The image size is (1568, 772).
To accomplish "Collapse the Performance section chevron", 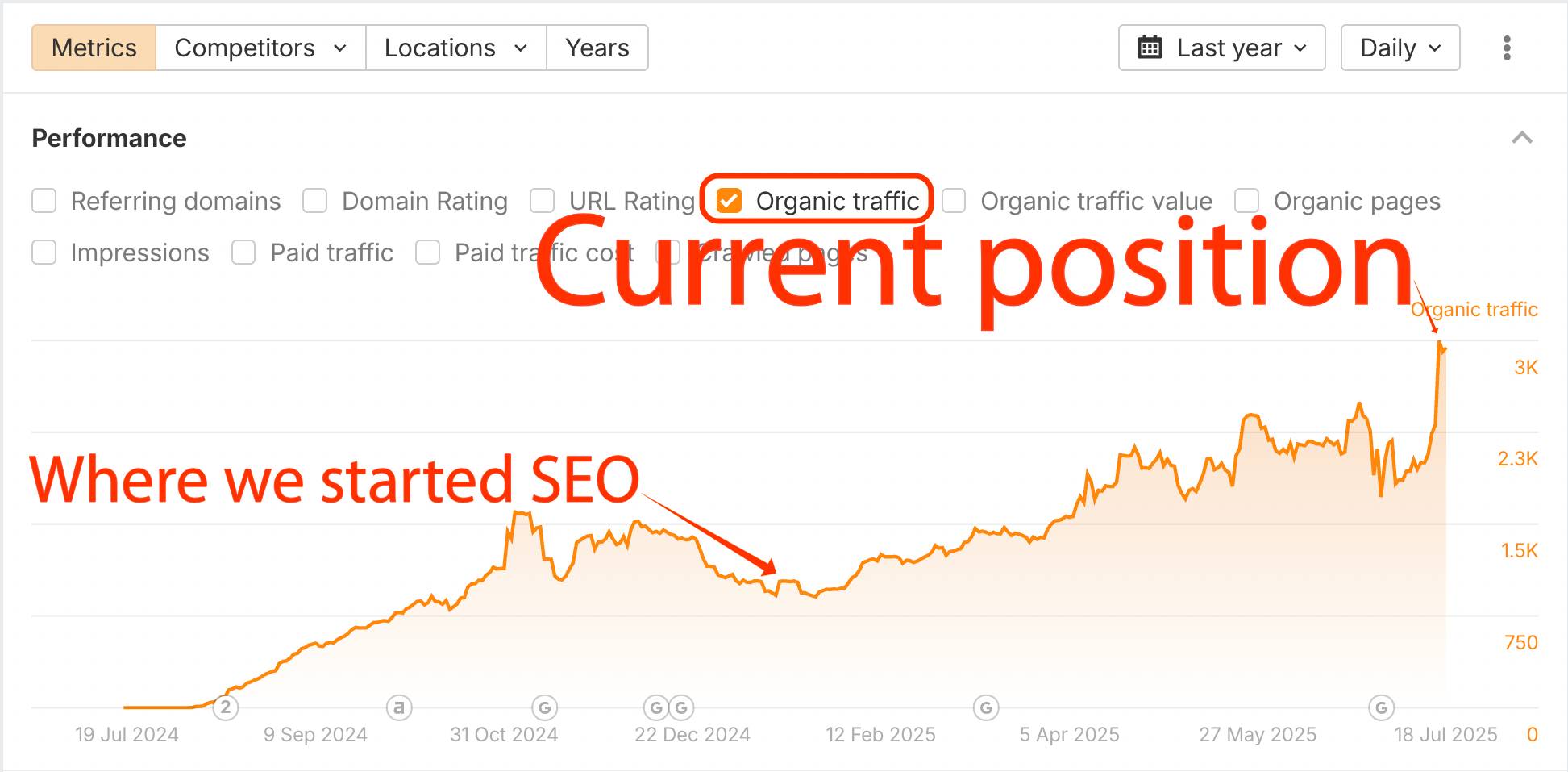I will click(x=1521, y=138).
